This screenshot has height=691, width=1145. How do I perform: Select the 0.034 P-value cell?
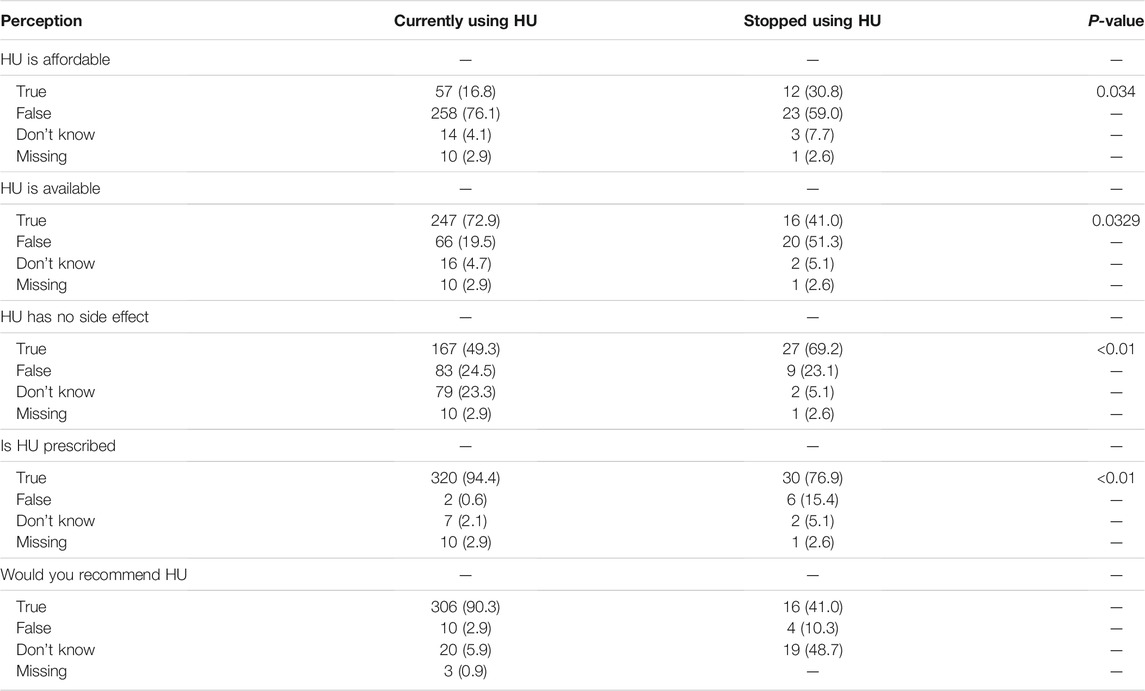click(1116, 91)
